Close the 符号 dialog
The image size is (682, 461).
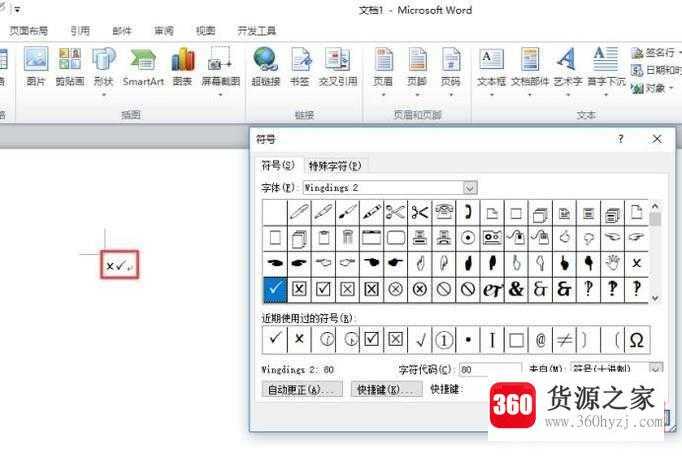tap(657, 139)
